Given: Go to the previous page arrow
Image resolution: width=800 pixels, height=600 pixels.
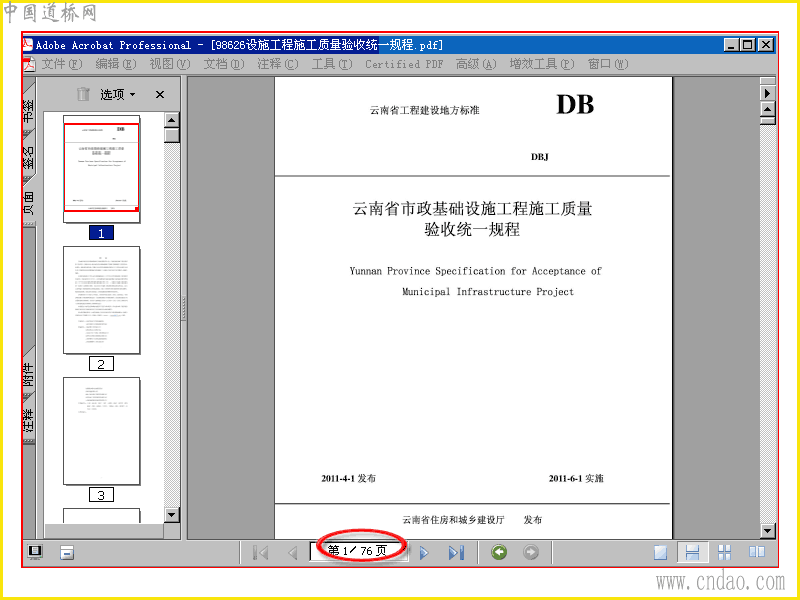Looking at the screenshot, I should (x=292, y=553).
